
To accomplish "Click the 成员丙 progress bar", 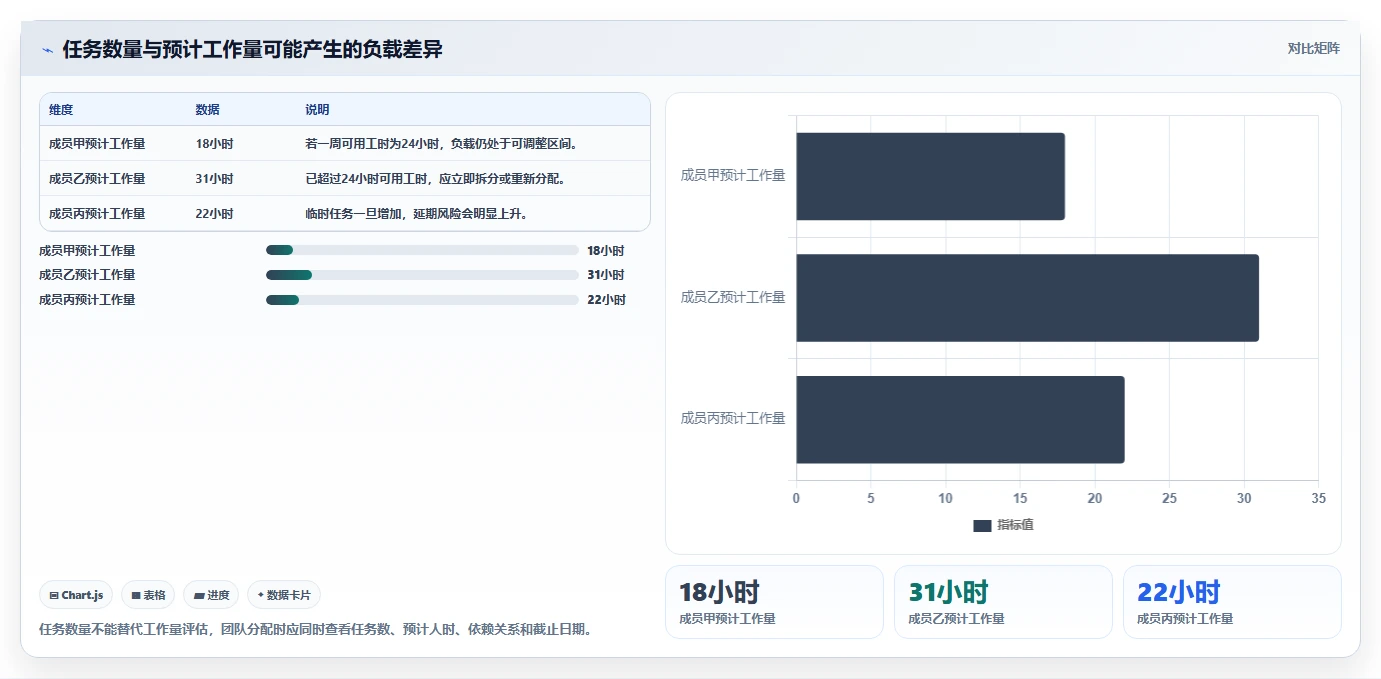I will coord(422,300).
